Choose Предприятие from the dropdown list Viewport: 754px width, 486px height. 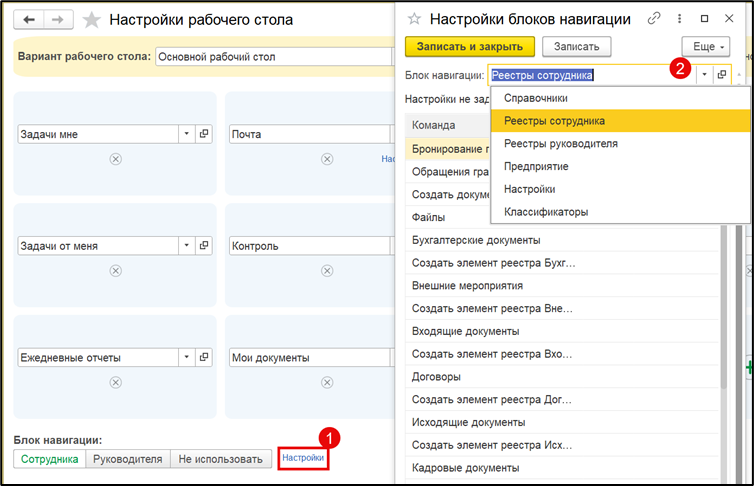pyautogui.click(x=620, y=166)
